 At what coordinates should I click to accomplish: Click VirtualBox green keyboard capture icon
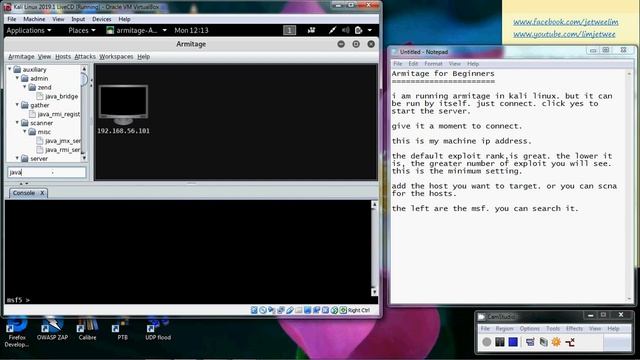pos(343,310)
